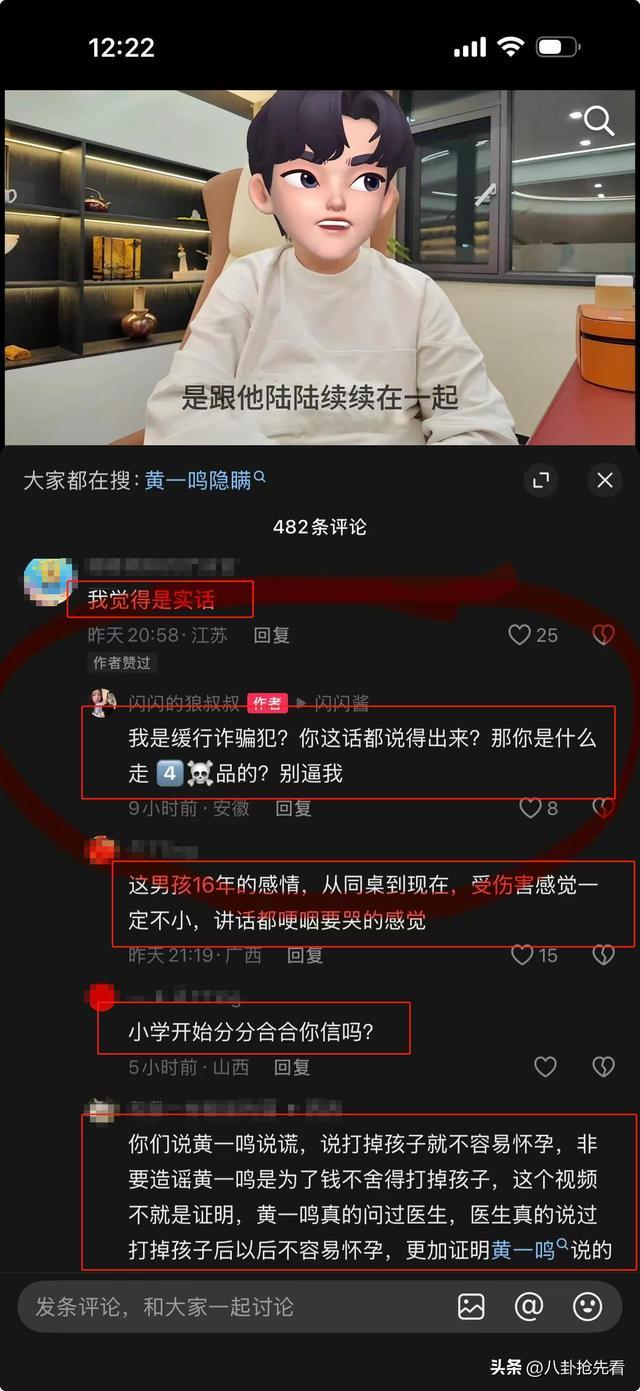Close the comments panel
The image size is (640, 1391).
605,480
